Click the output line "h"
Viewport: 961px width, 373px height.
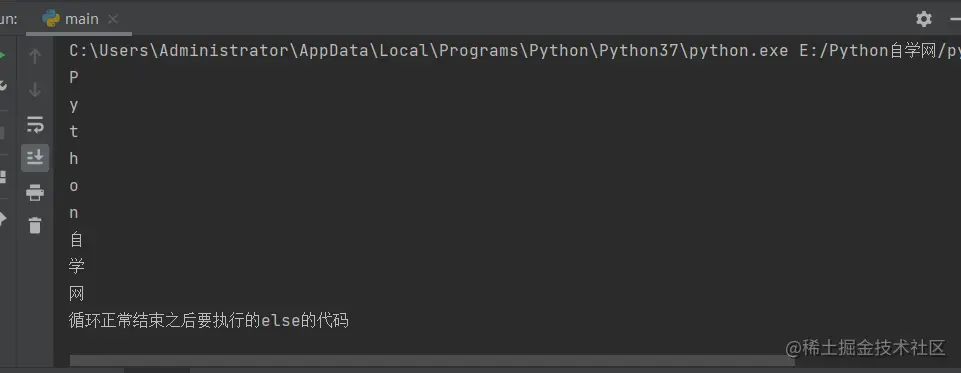[x=74, y=159]
